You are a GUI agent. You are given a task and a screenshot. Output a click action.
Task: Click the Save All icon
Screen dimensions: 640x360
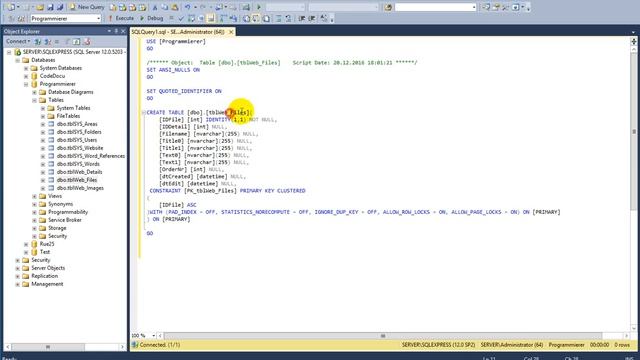(x=60, y=7)
